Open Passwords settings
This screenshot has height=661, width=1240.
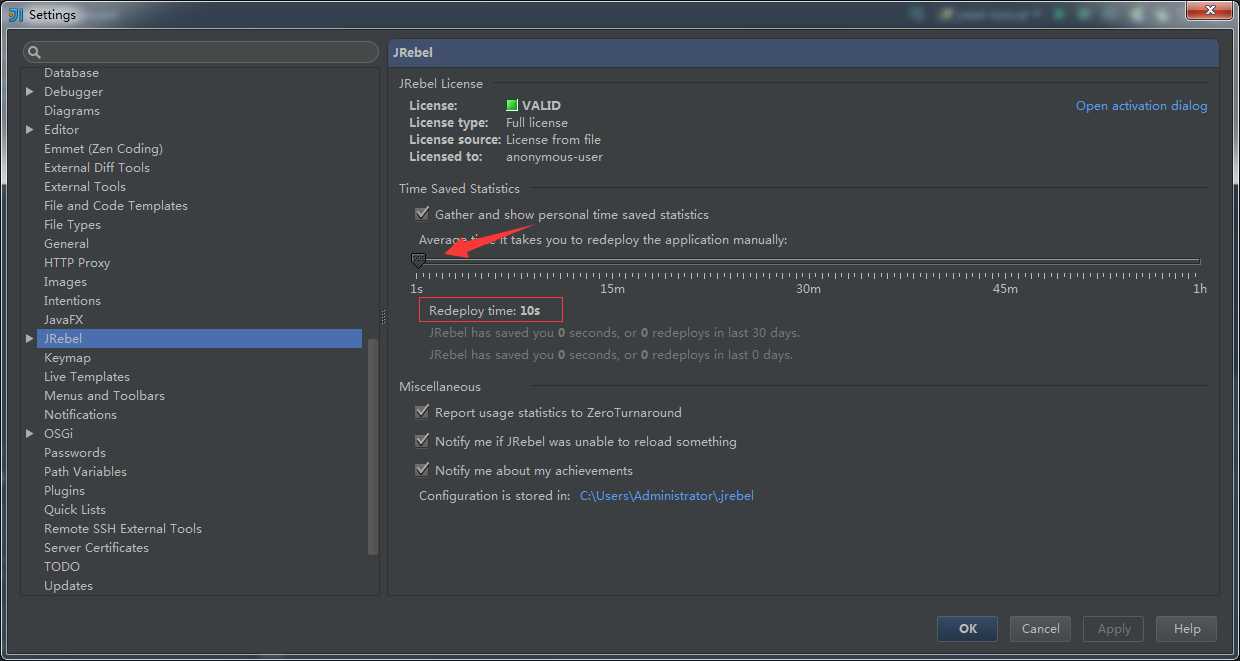(75, 452)
